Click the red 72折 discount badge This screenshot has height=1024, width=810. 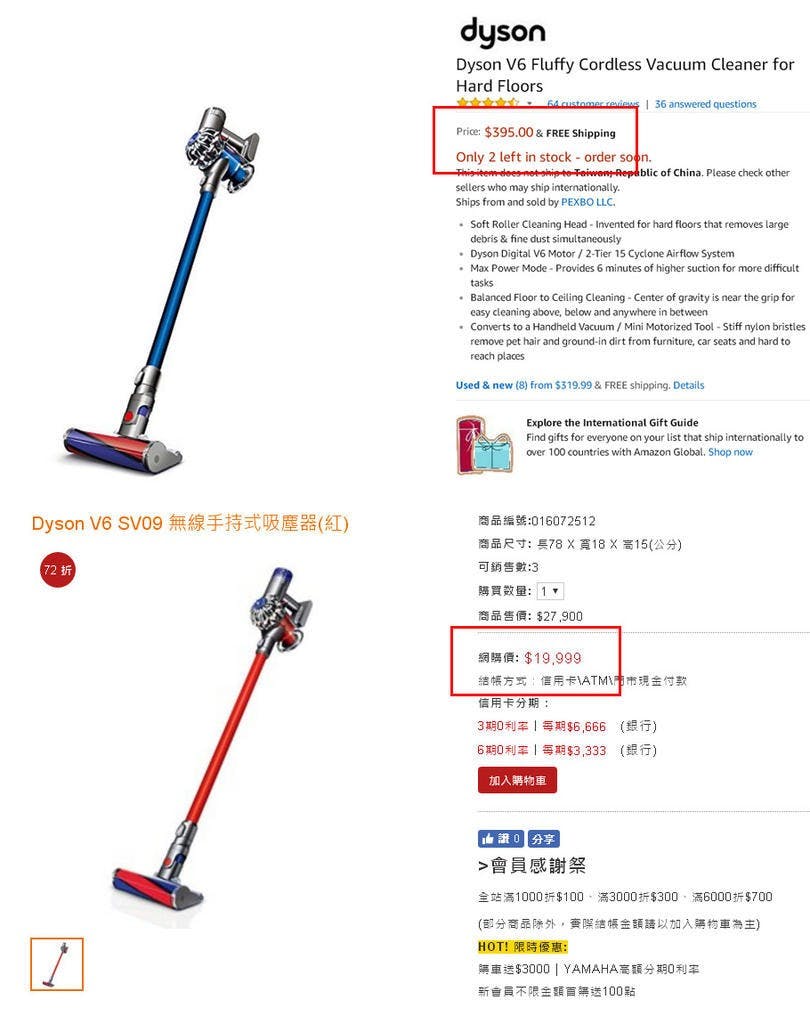click(57, 570)
